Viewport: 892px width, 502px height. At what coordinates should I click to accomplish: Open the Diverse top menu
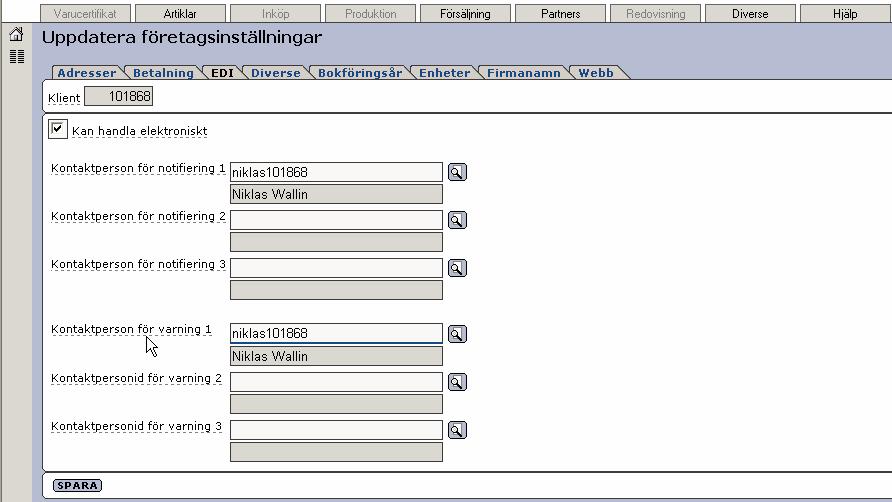(750, 14)
